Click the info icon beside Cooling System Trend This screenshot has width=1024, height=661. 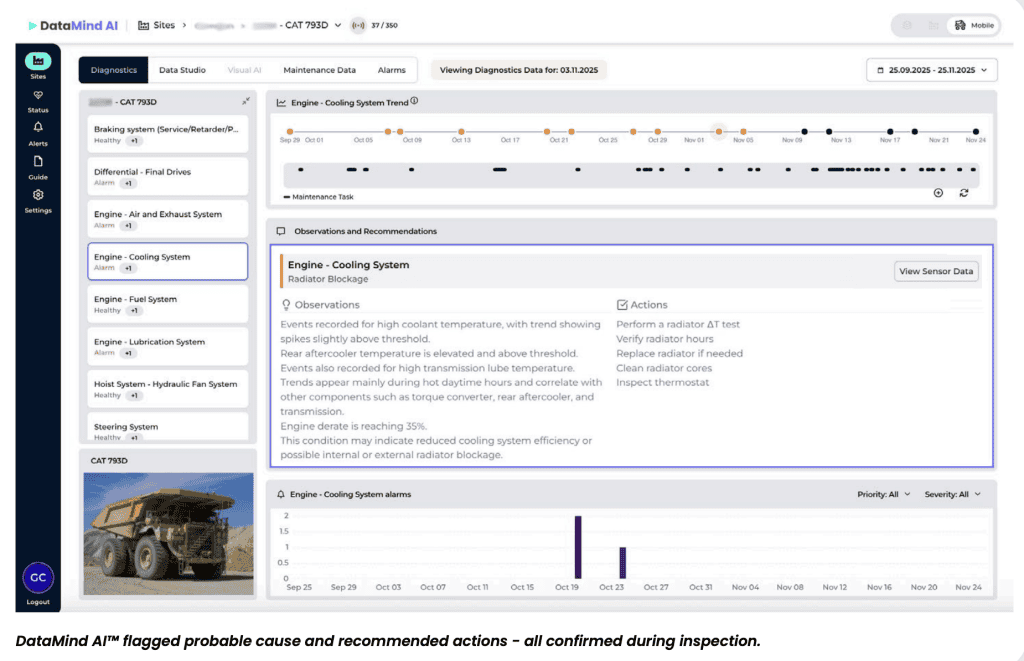[x=414, y=101]
